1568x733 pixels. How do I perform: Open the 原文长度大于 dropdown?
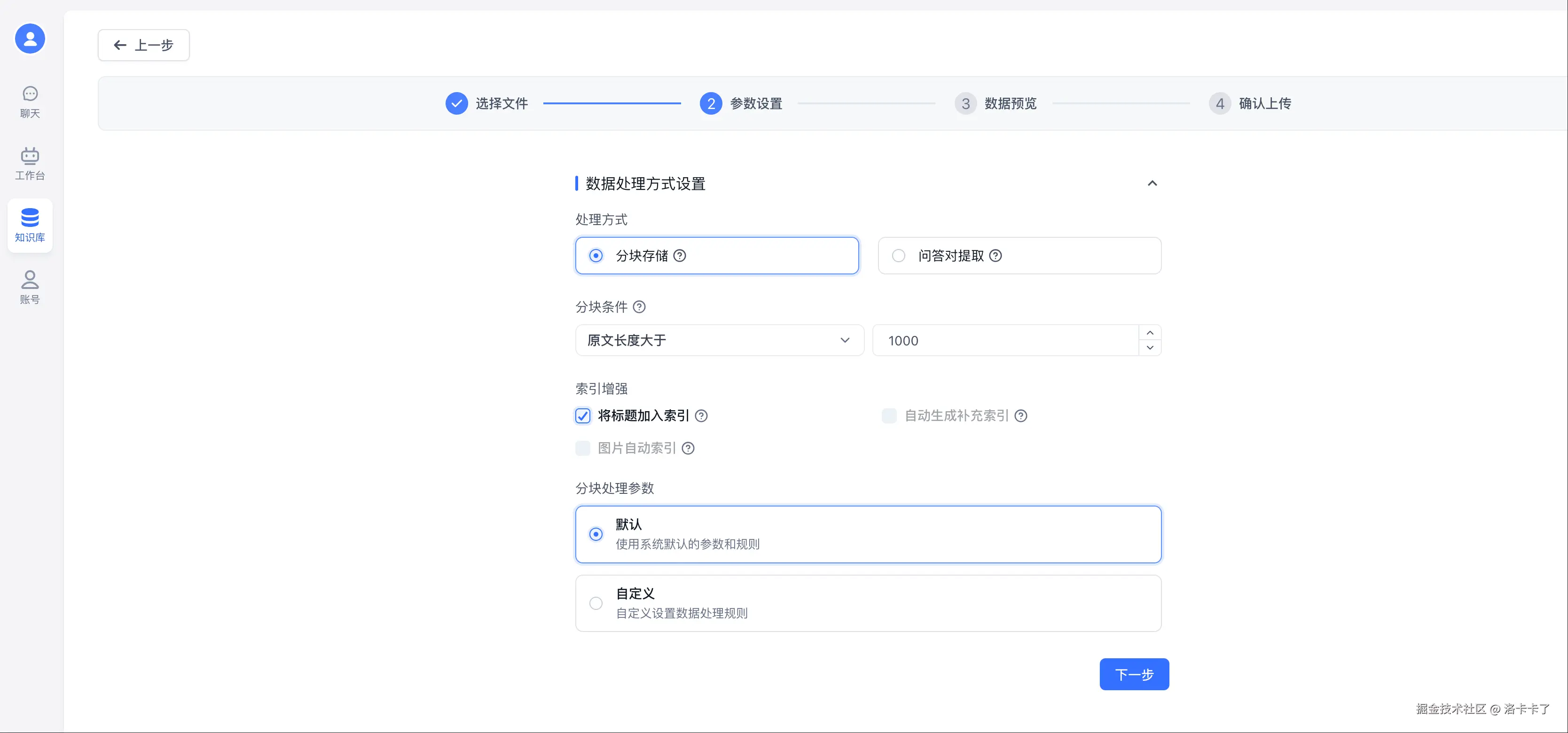click(x=719, y=341)
